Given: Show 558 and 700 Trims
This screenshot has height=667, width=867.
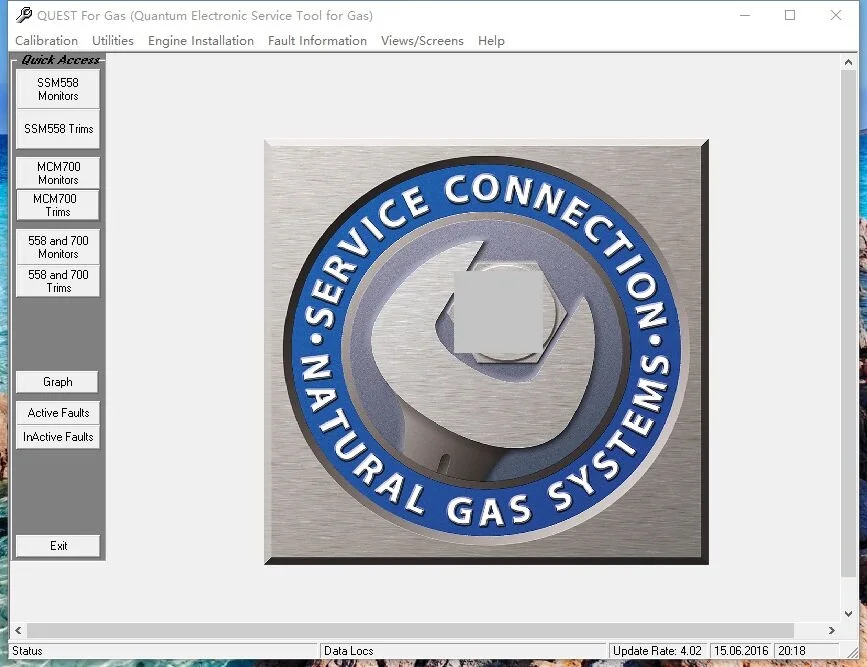Looking at the screenshot, I should click(x=58, y=281).
